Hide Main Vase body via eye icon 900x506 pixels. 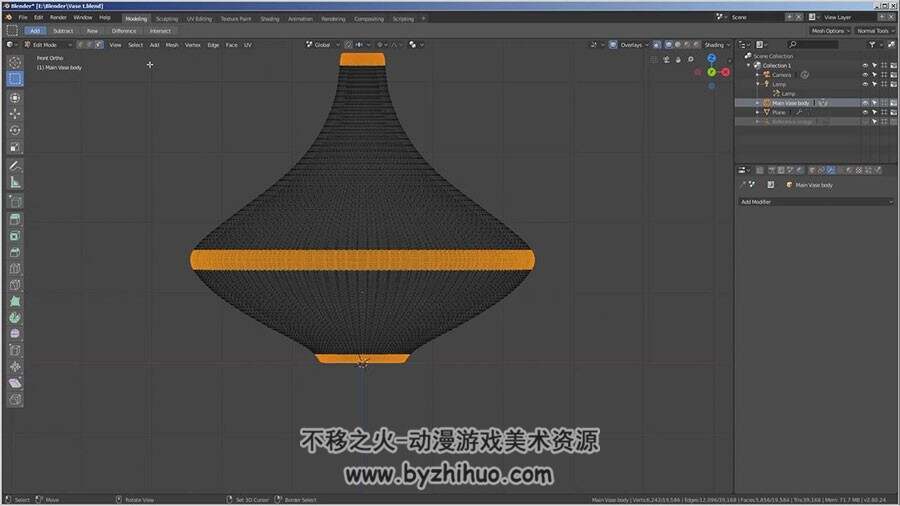(865, 103)
